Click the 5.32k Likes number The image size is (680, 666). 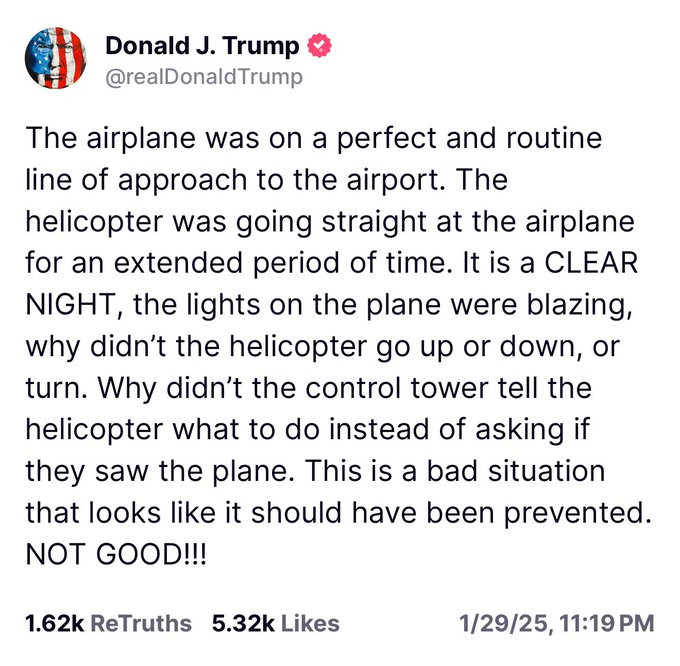click(242, 624)
